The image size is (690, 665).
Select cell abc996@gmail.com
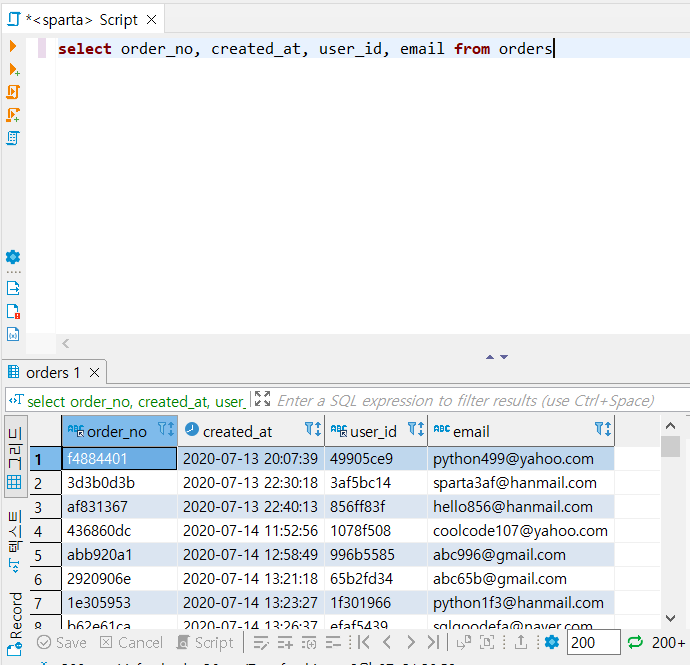pos(521,555)
